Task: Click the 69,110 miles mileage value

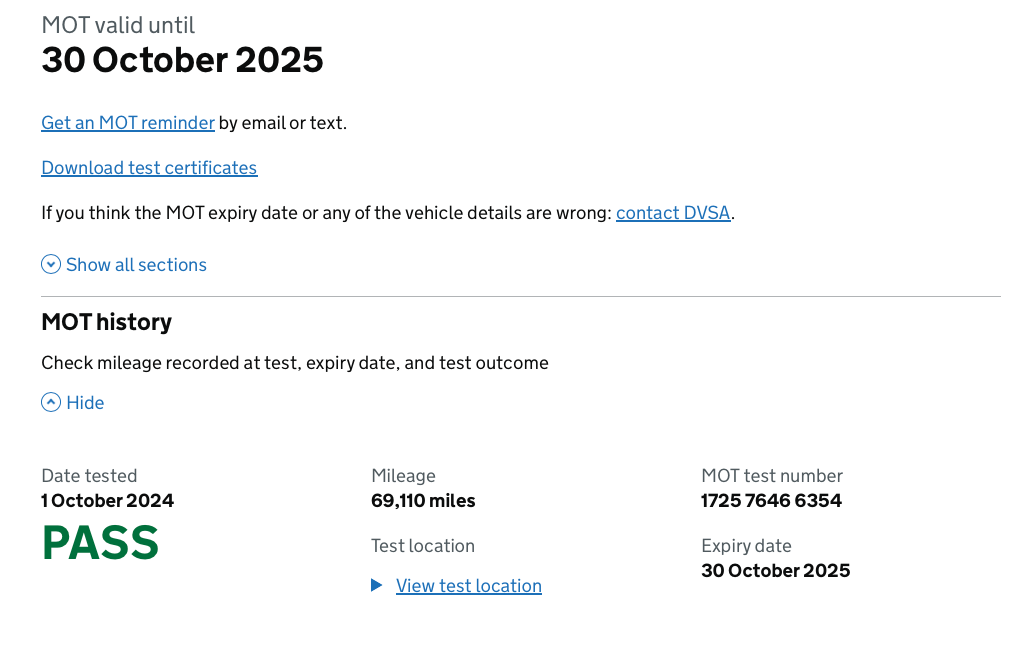Action: [x=423, y=501]
